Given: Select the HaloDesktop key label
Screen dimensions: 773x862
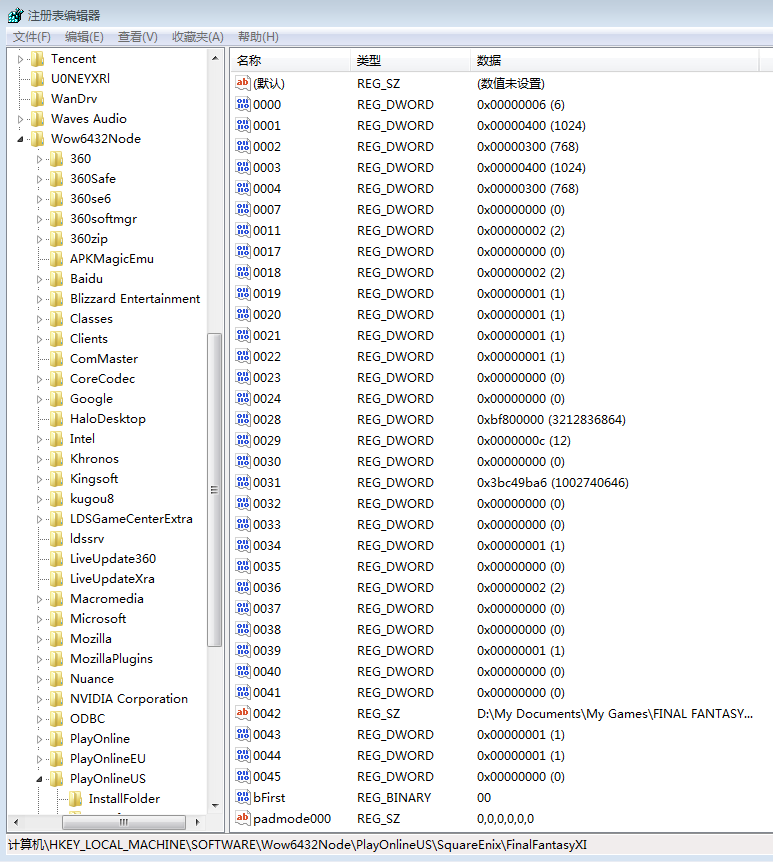Looking at the screenshot, I should 108,419.
